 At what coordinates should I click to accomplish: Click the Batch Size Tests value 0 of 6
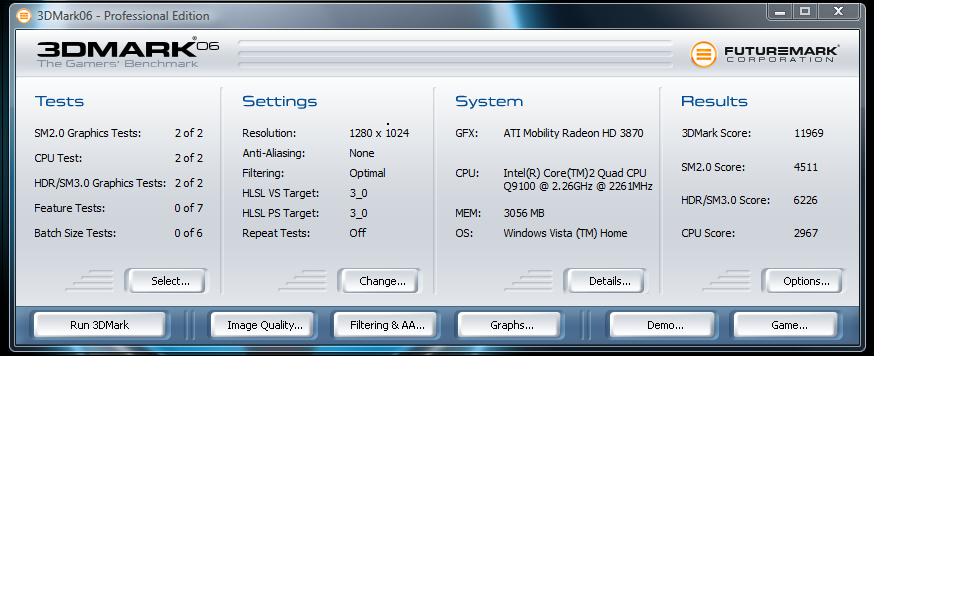(x=189, y=233)
